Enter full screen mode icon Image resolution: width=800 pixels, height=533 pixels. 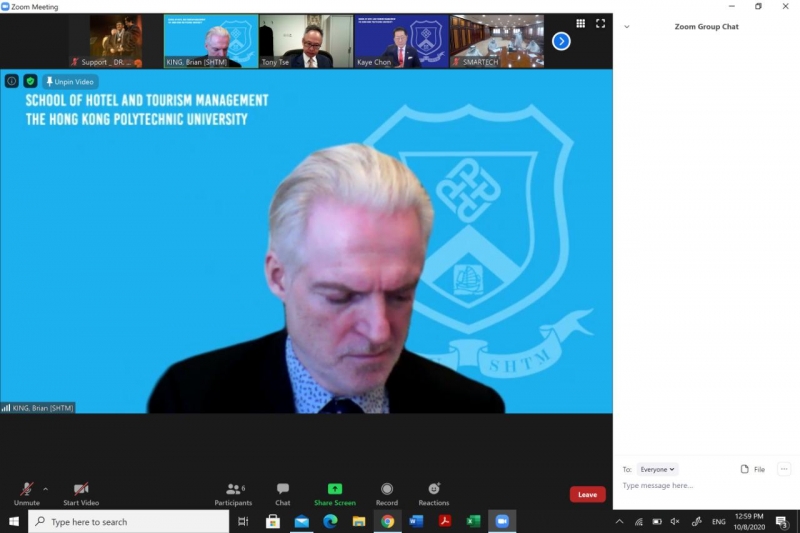(x=601, y=23)
